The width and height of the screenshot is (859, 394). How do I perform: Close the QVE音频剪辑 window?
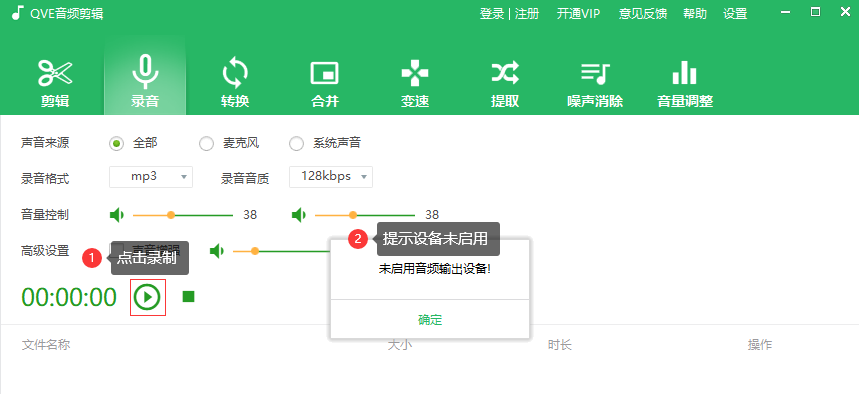845,12
